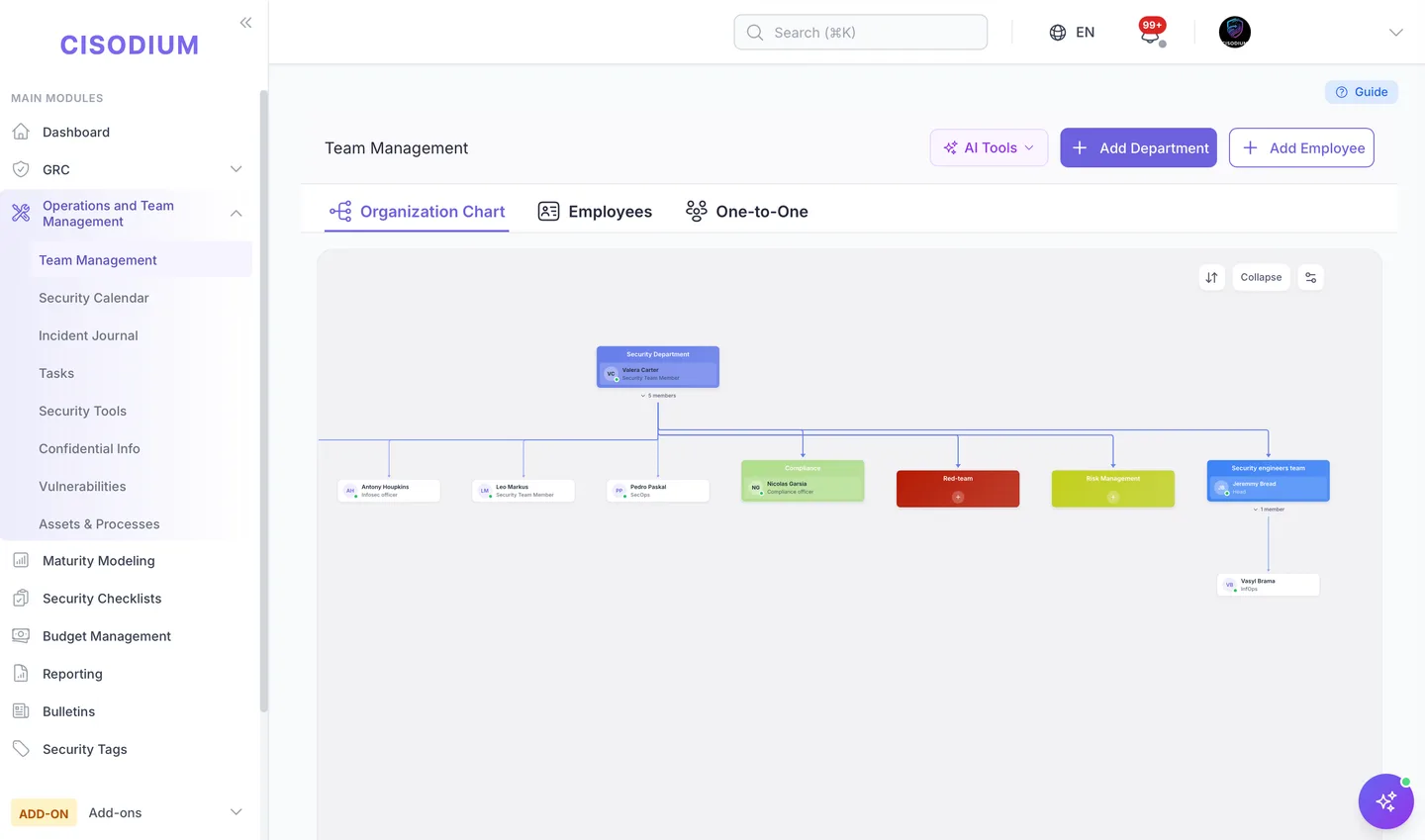Viewport: 1425px width, 840px height.
Task: Click the Search input field
Action: click(861, 33)
